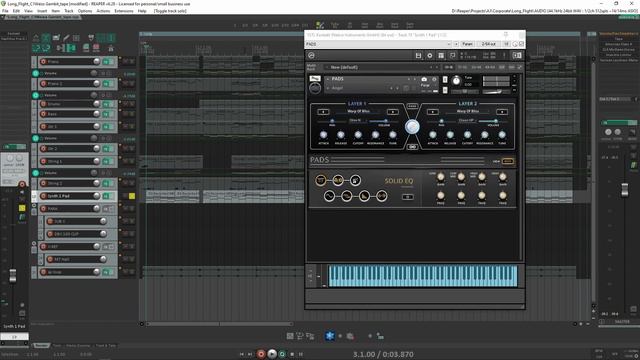
Task: Open the PADS preset dropdown in FX window
Action: point(378,44)
